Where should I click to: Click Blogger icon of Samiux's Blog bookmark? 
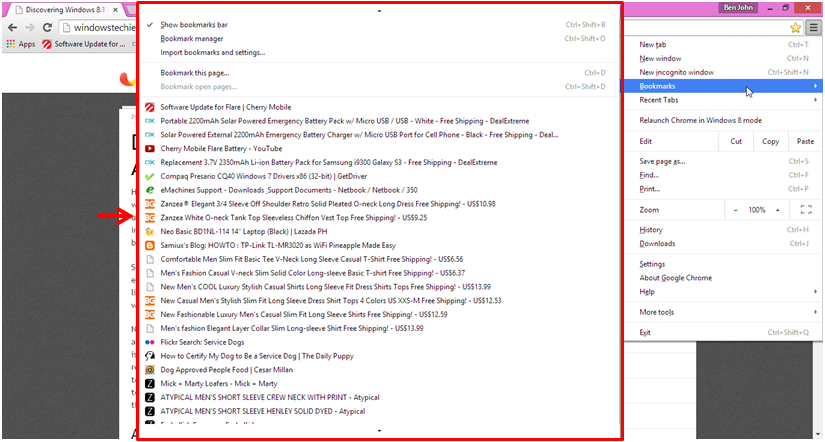tap(150, 245)
